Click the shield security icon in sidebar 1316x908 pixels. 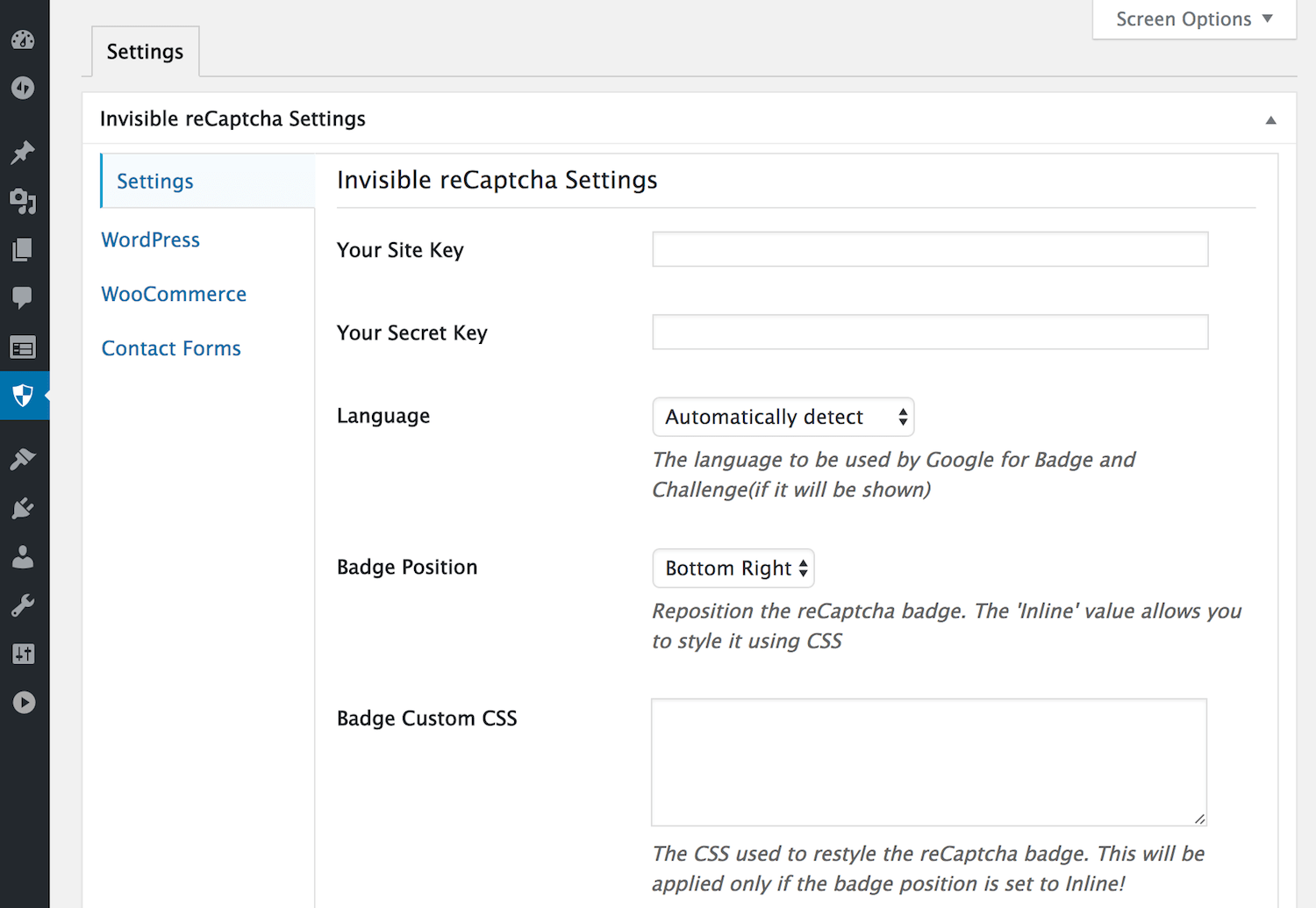pyautogui.click(x=23, y=396)
